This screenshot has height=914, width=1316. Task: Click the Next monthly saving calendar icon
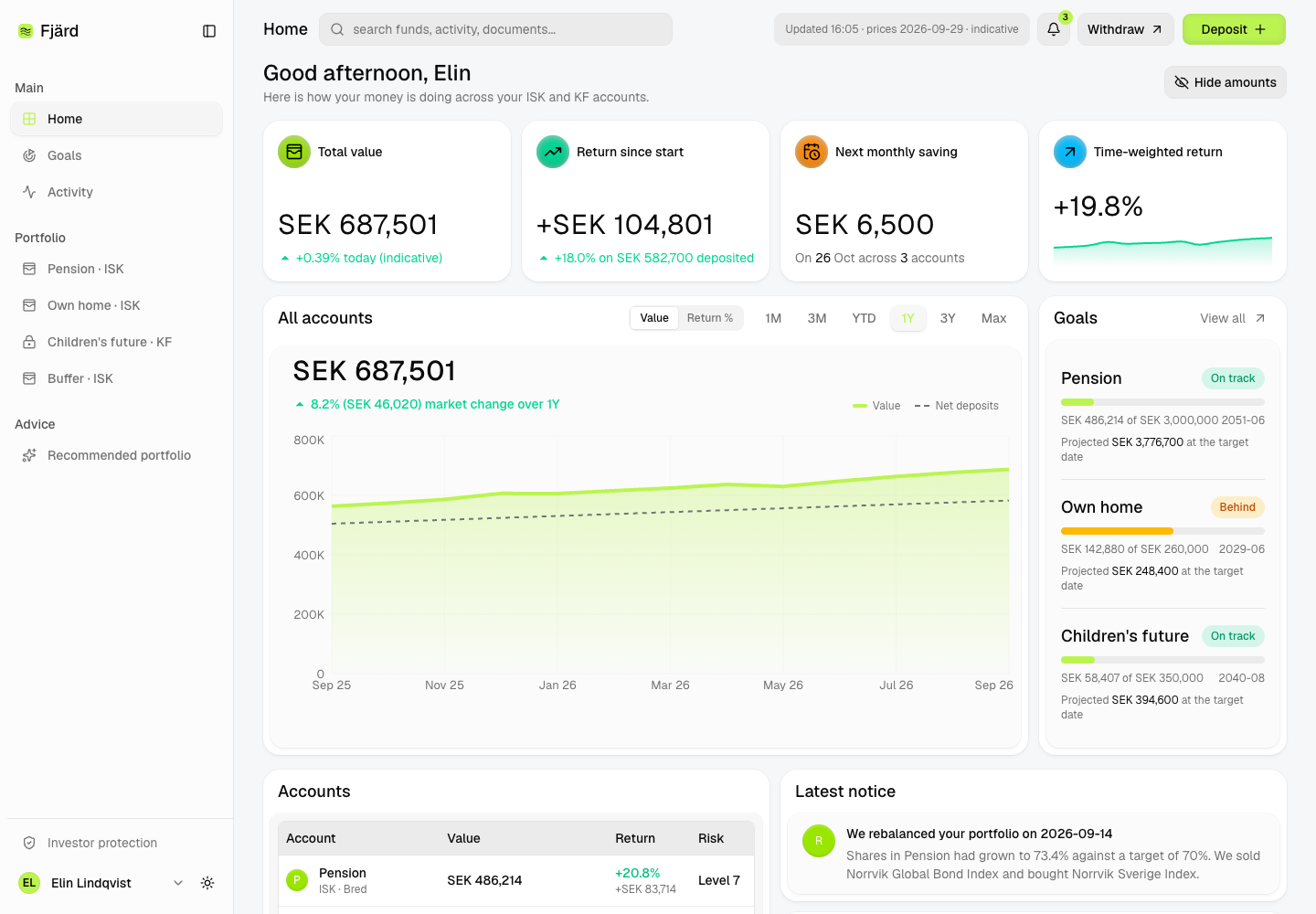[812, 152]
